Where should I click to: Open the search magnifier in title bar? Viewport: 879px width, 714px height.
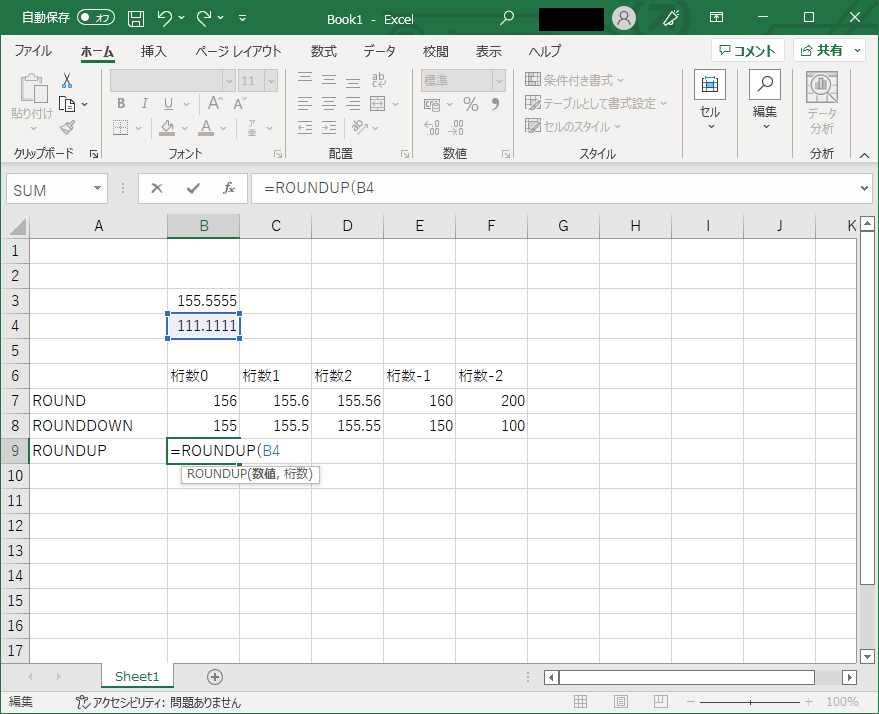[x=507, y=18]
